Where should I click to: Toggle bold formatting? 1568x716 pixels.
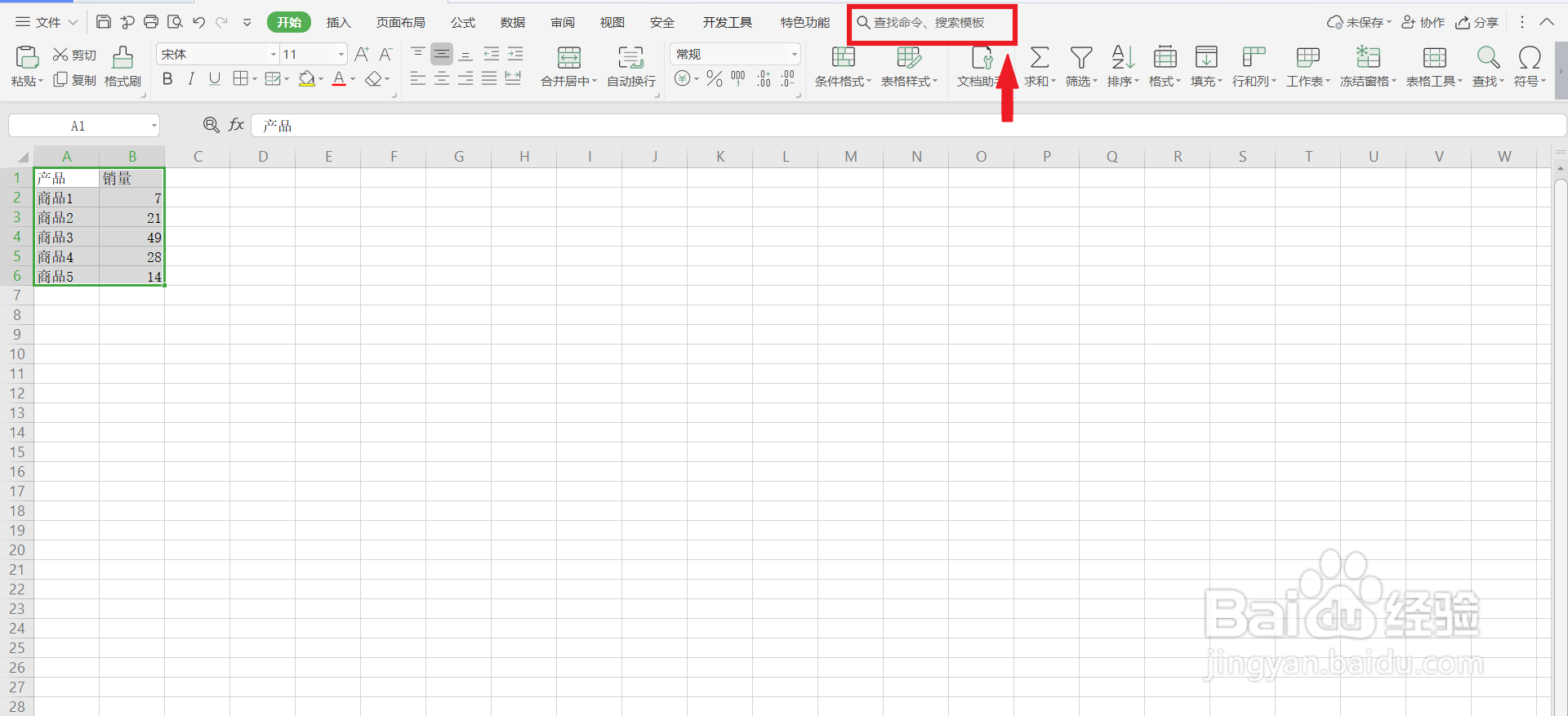coord(167,78)
